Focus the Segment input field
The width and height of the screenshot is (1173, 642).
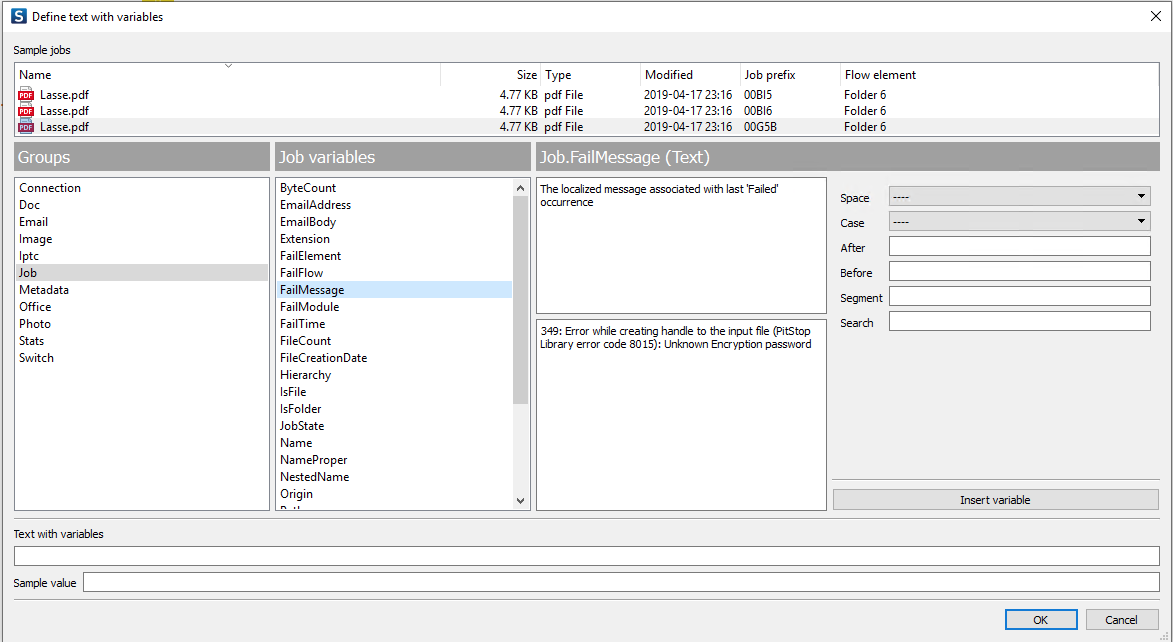(x=1019, y=297)
